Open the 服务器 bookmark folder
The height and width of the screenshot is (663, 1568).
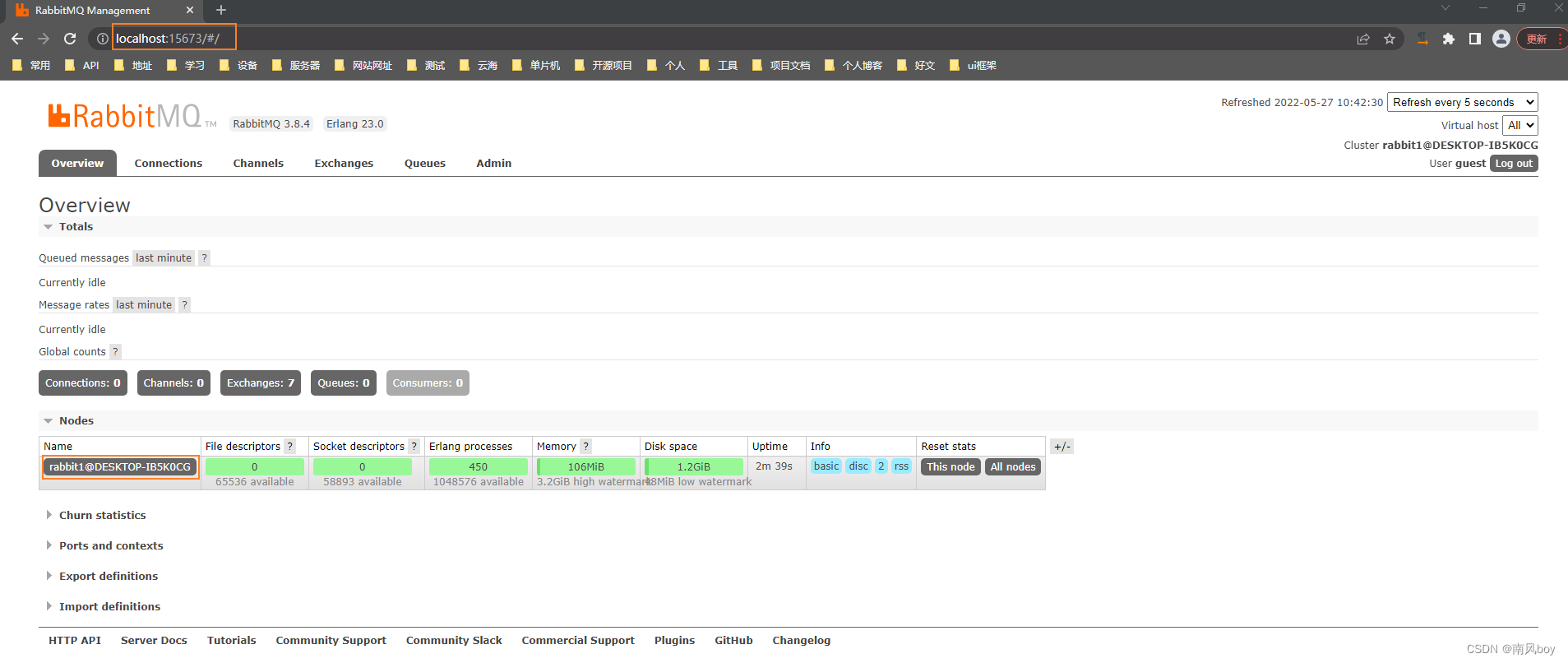tap(295, 66)
